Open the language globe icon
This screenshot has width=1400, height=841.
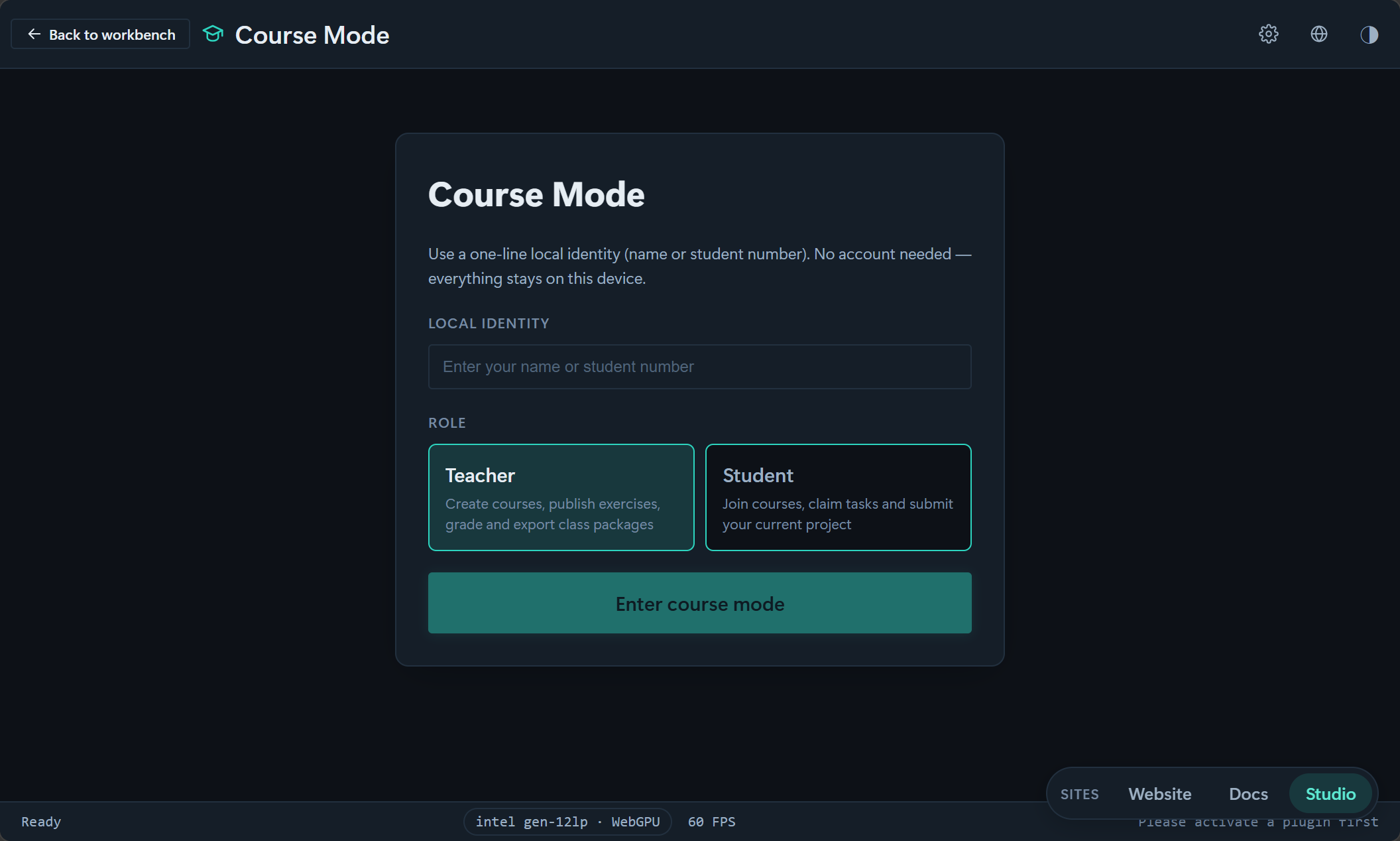(1318, 34)
